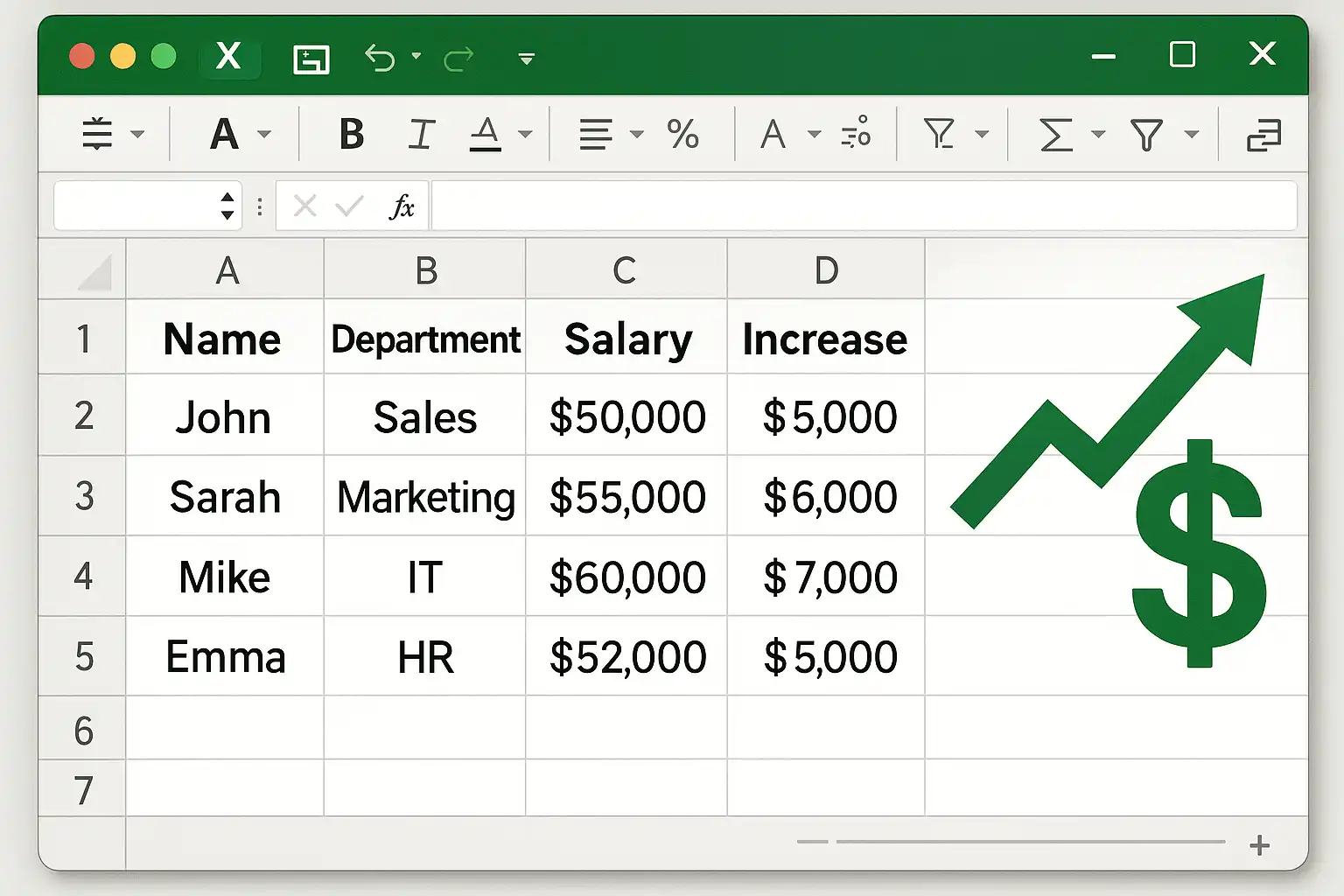Click the Excel X logo icon

228,57
